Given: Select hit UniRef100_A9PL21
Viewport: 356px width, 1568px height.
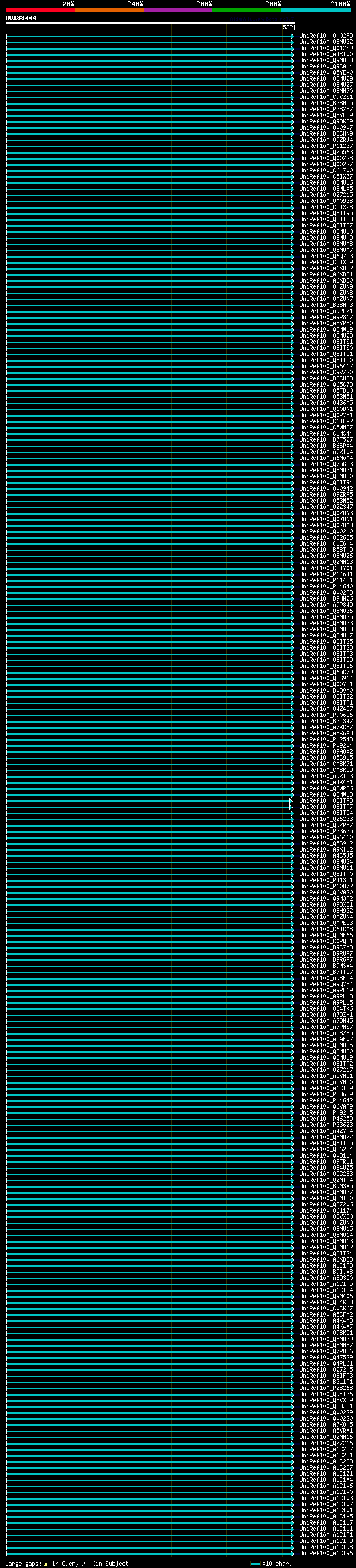Looking at the screenshot, I should pos(326,311).
